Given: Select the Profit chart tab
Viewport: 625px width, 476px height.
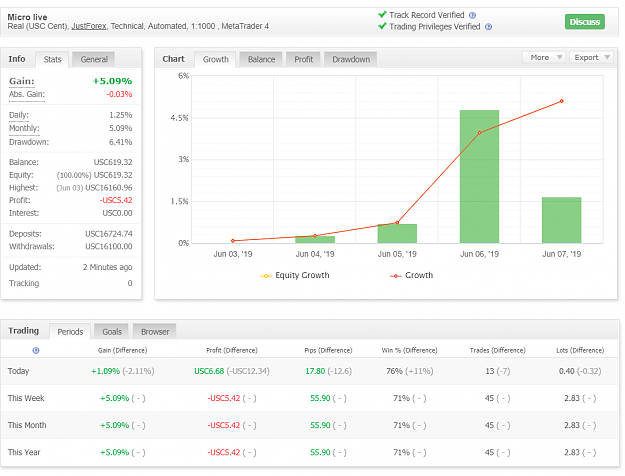Looking at the screenshot, I should 304,59.
